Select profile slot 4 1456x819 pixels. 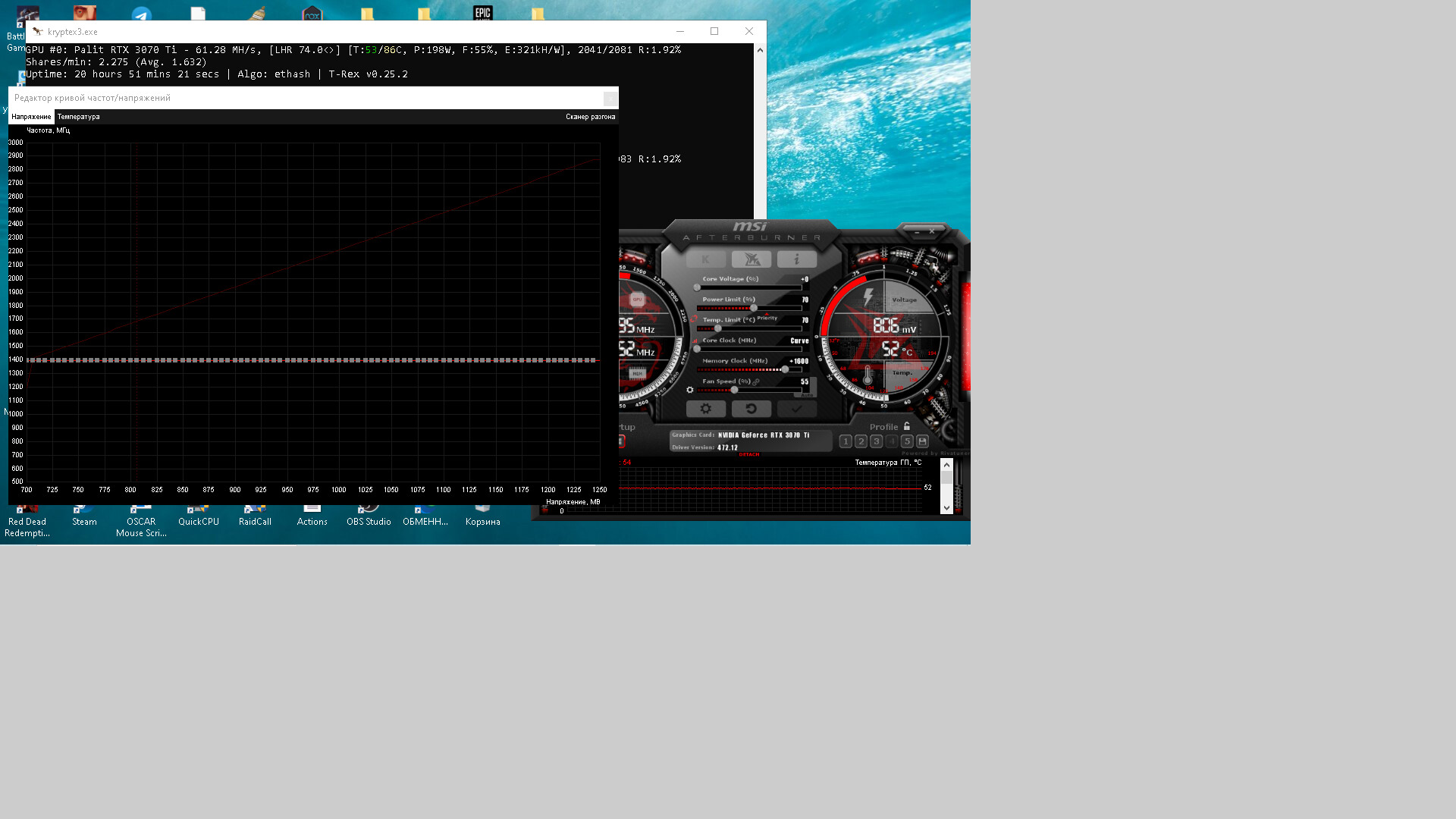892,441
